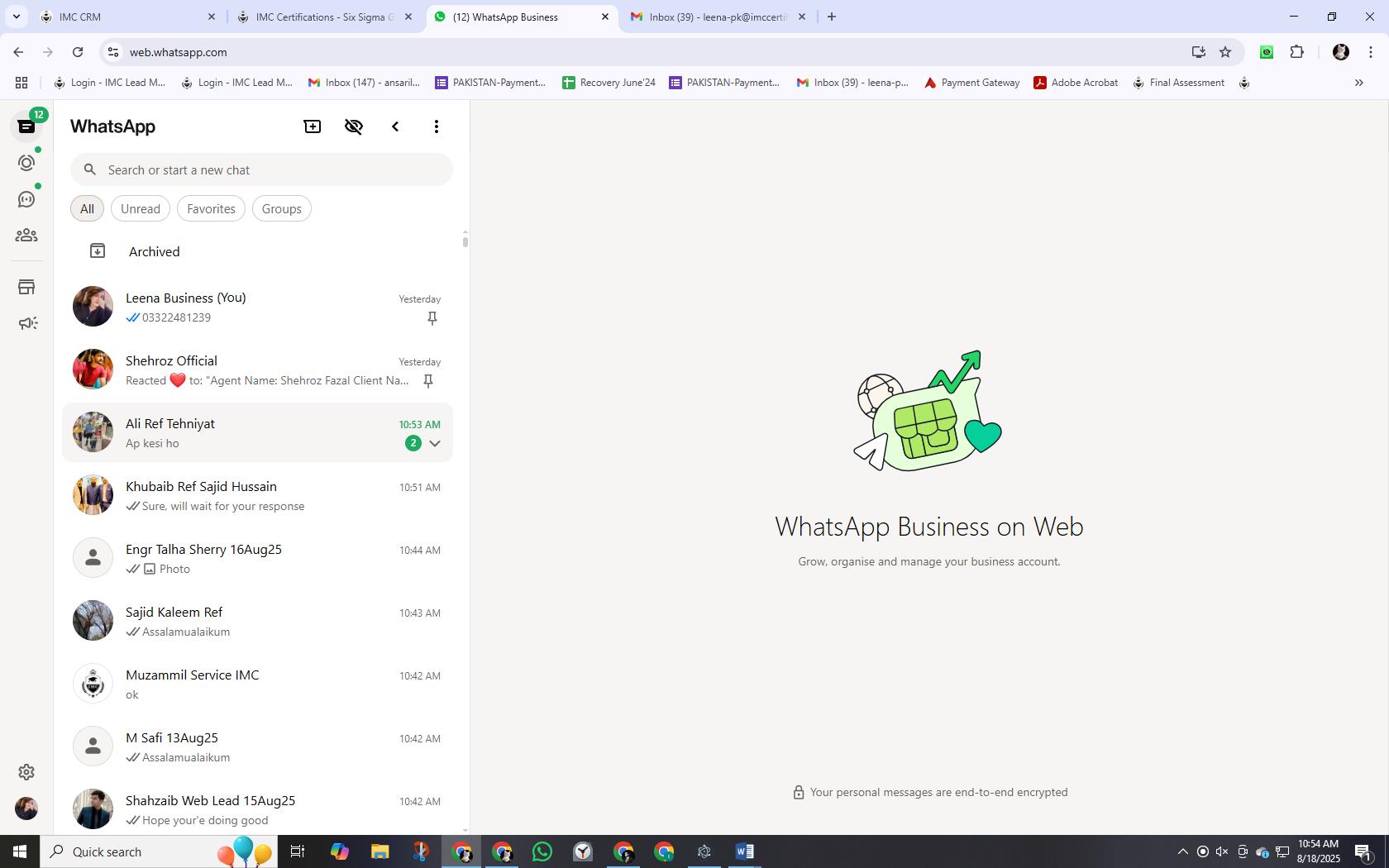Open the Shehroz Official chat
This screenshot has height=868, width=1389.
pos(257,370)
